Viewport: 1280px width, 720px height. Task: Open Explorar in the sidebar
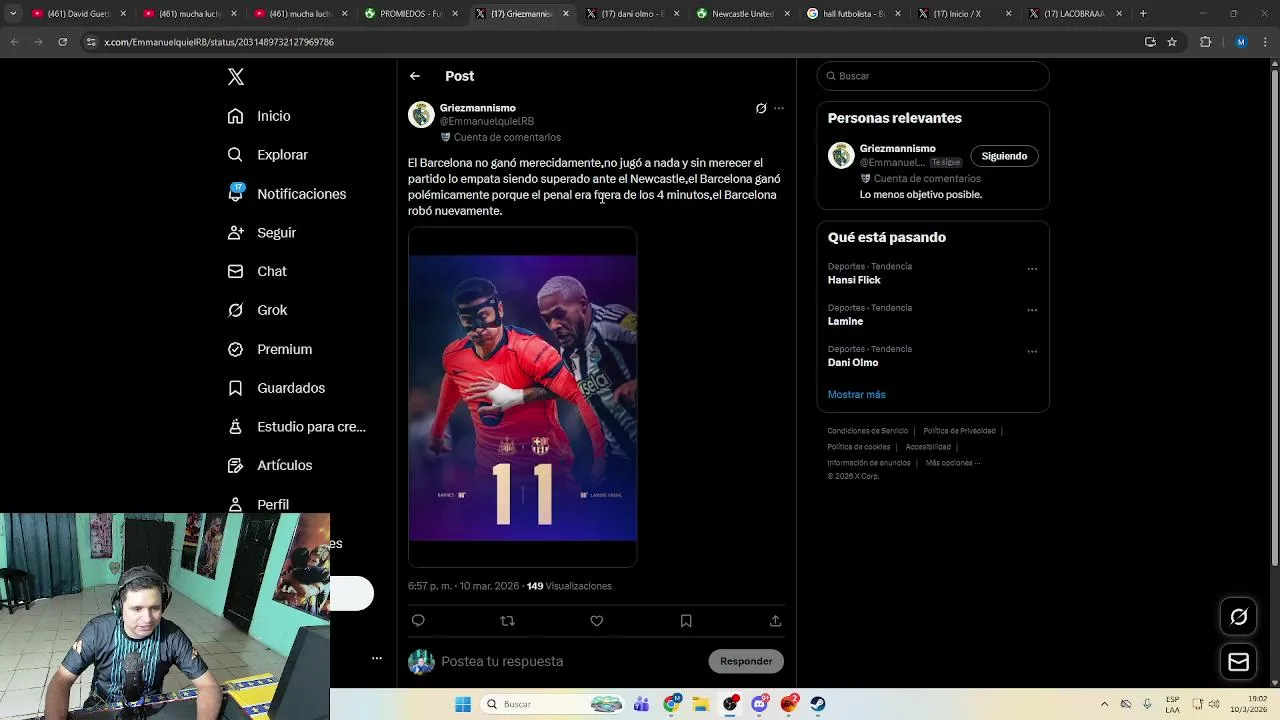pyautogui.click(x=267, y=155)
